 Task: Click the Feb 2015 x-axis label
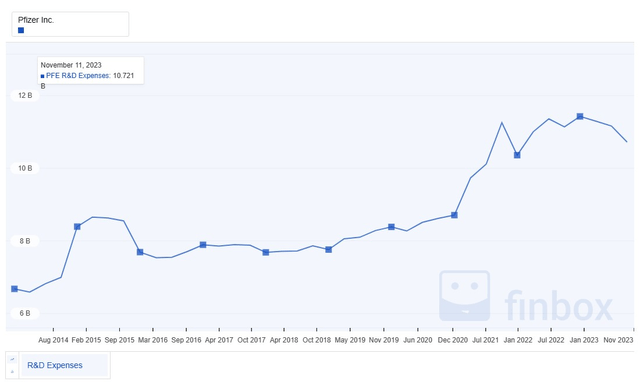(86, 340)
